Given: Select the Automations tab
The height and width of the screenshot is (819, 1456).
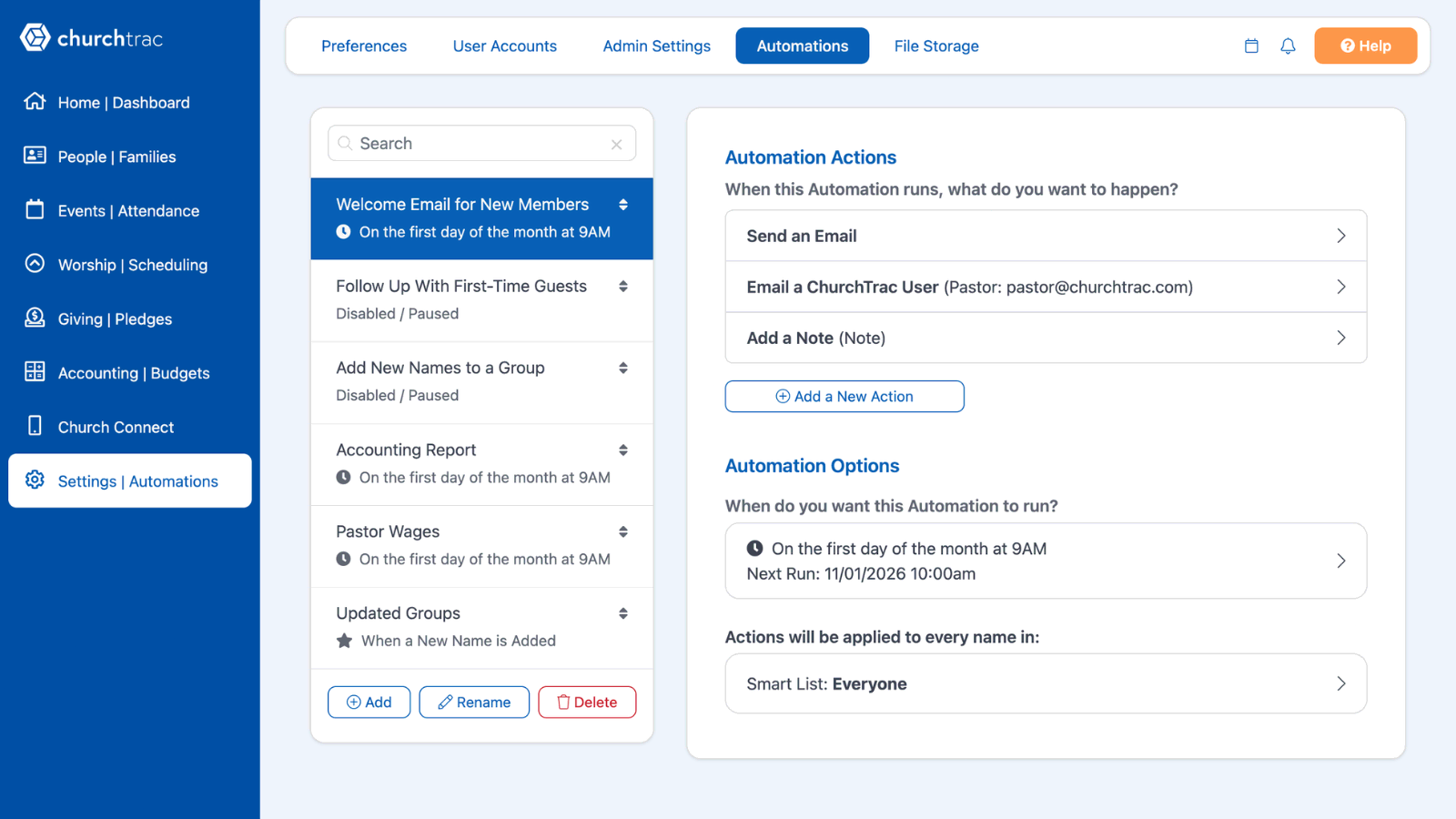Looking at the screenshot, I should (x=803, y=45).
